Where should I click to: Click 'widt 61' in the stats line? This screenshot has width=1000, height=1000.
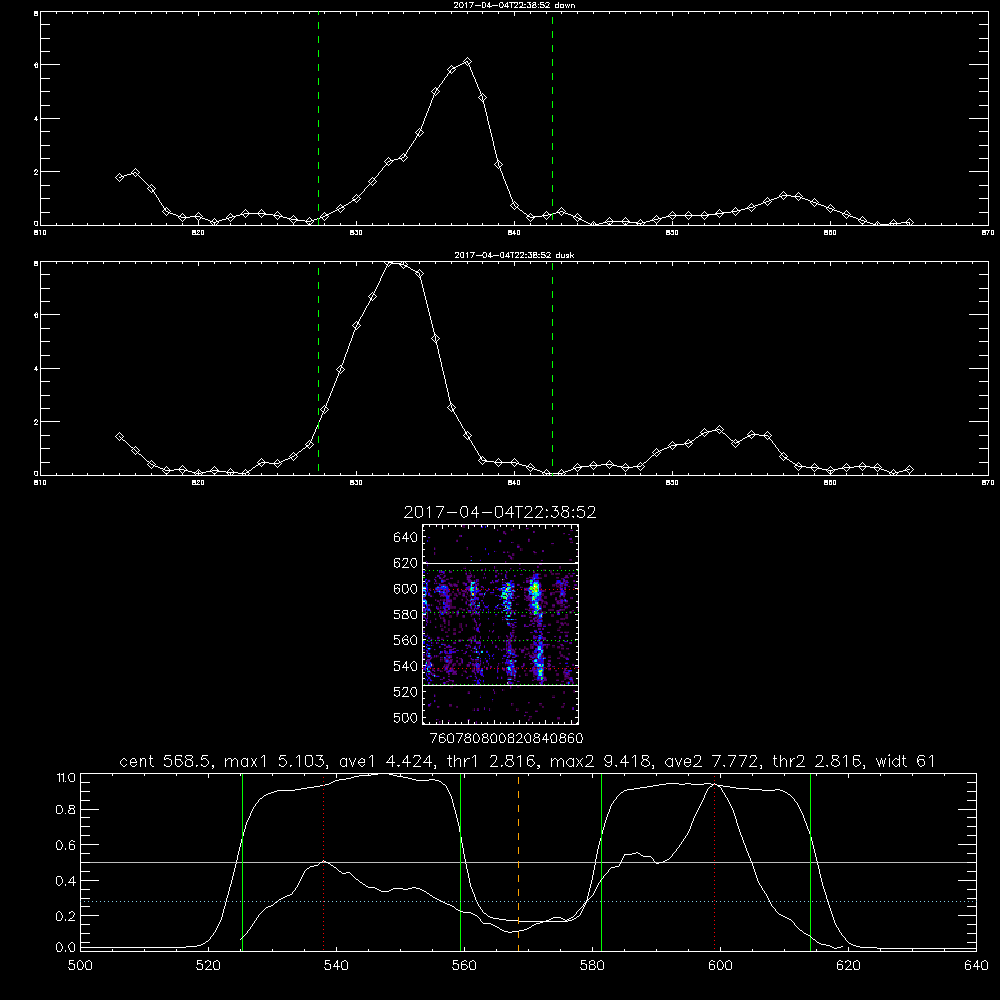pos(906,761)
